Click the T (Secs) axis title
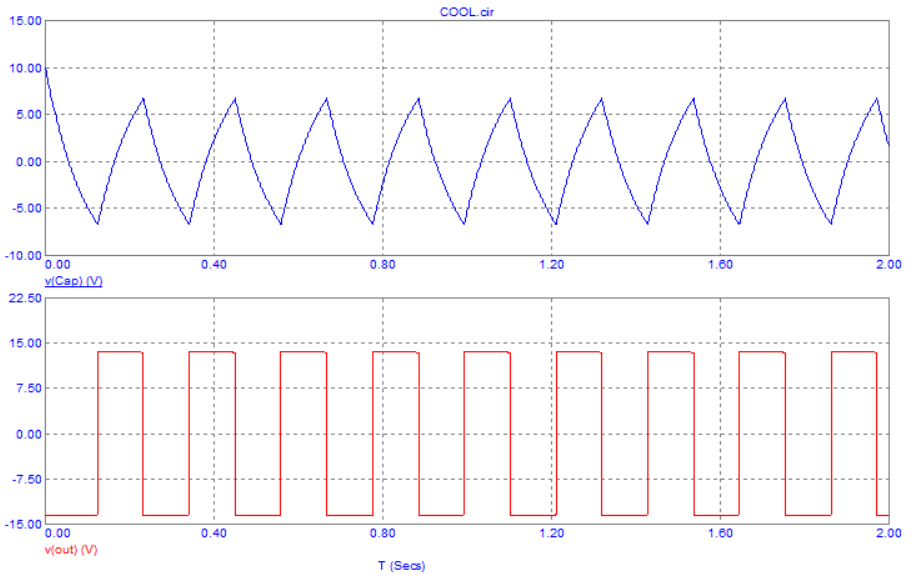Image resolution: width=916 pixels, height=582 pixels. point(401,566)
